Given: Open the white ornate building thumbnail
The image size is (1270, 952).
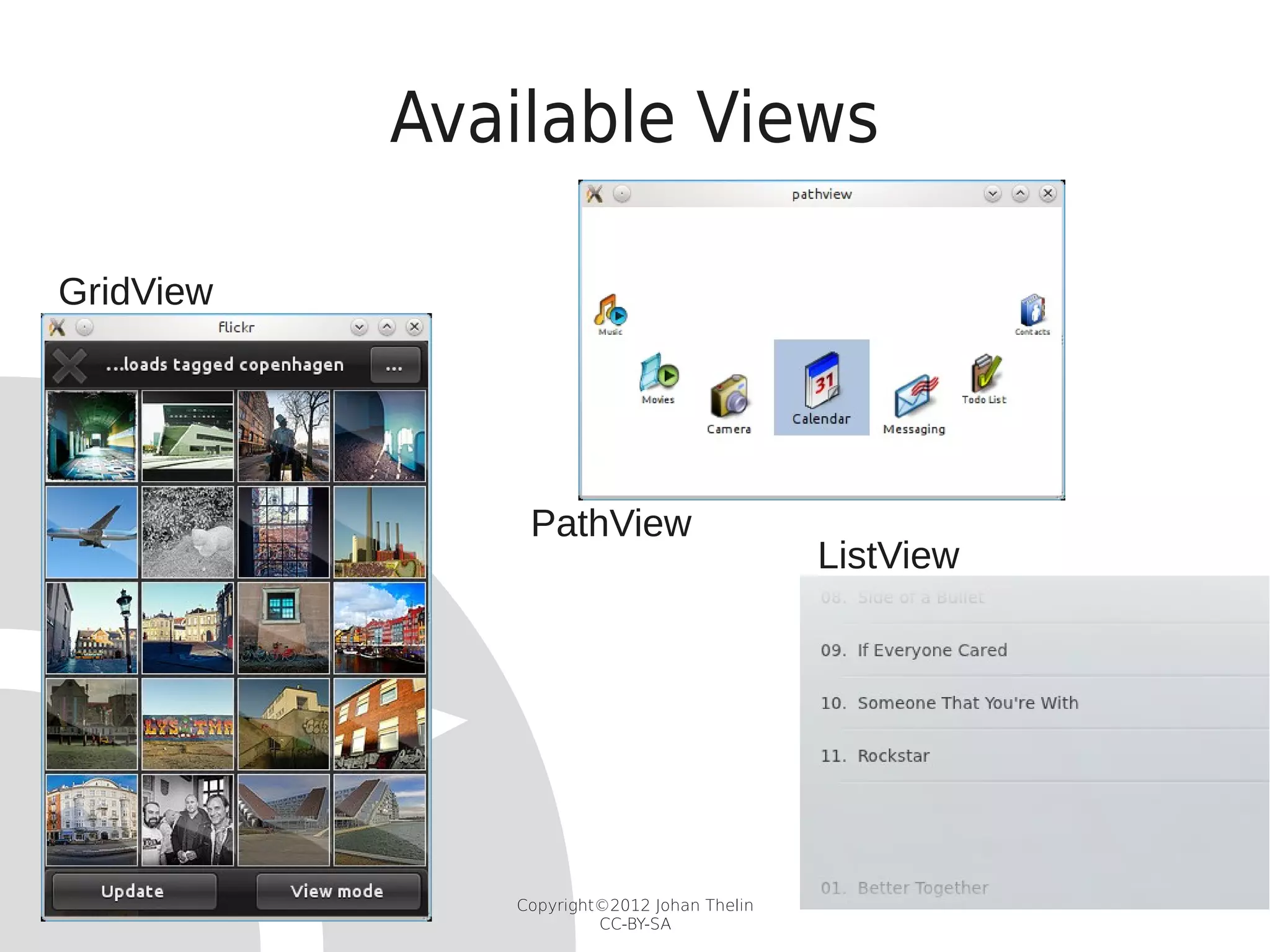Looking at the screenshot, I should 92,820.
